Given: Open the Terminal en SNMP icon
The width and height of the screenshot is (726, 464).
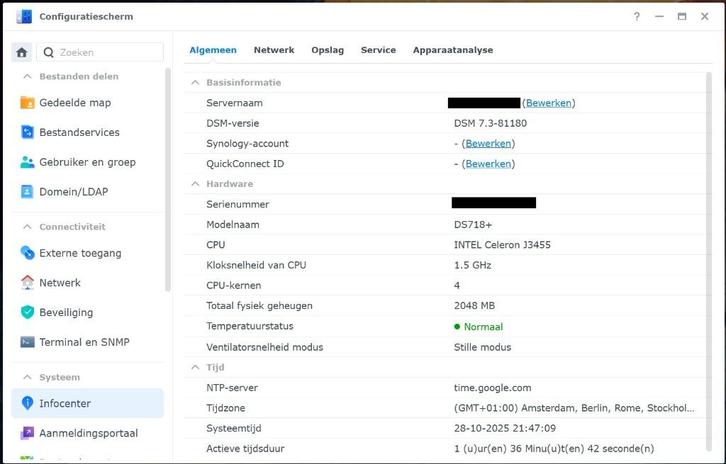Looking at the screenshot, I should coord(27,342).
